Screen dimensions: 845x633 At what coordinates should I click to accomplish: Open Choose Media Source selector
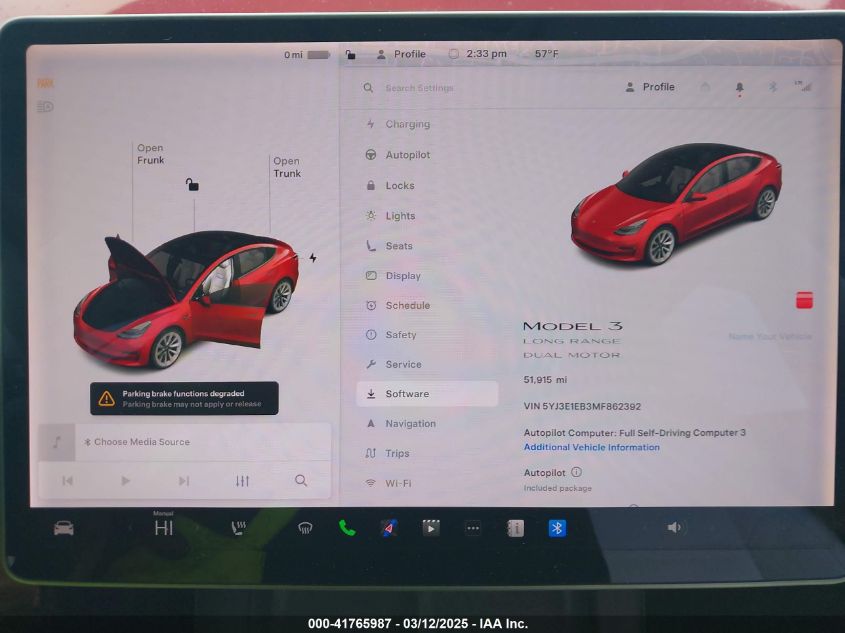point(141,442)
